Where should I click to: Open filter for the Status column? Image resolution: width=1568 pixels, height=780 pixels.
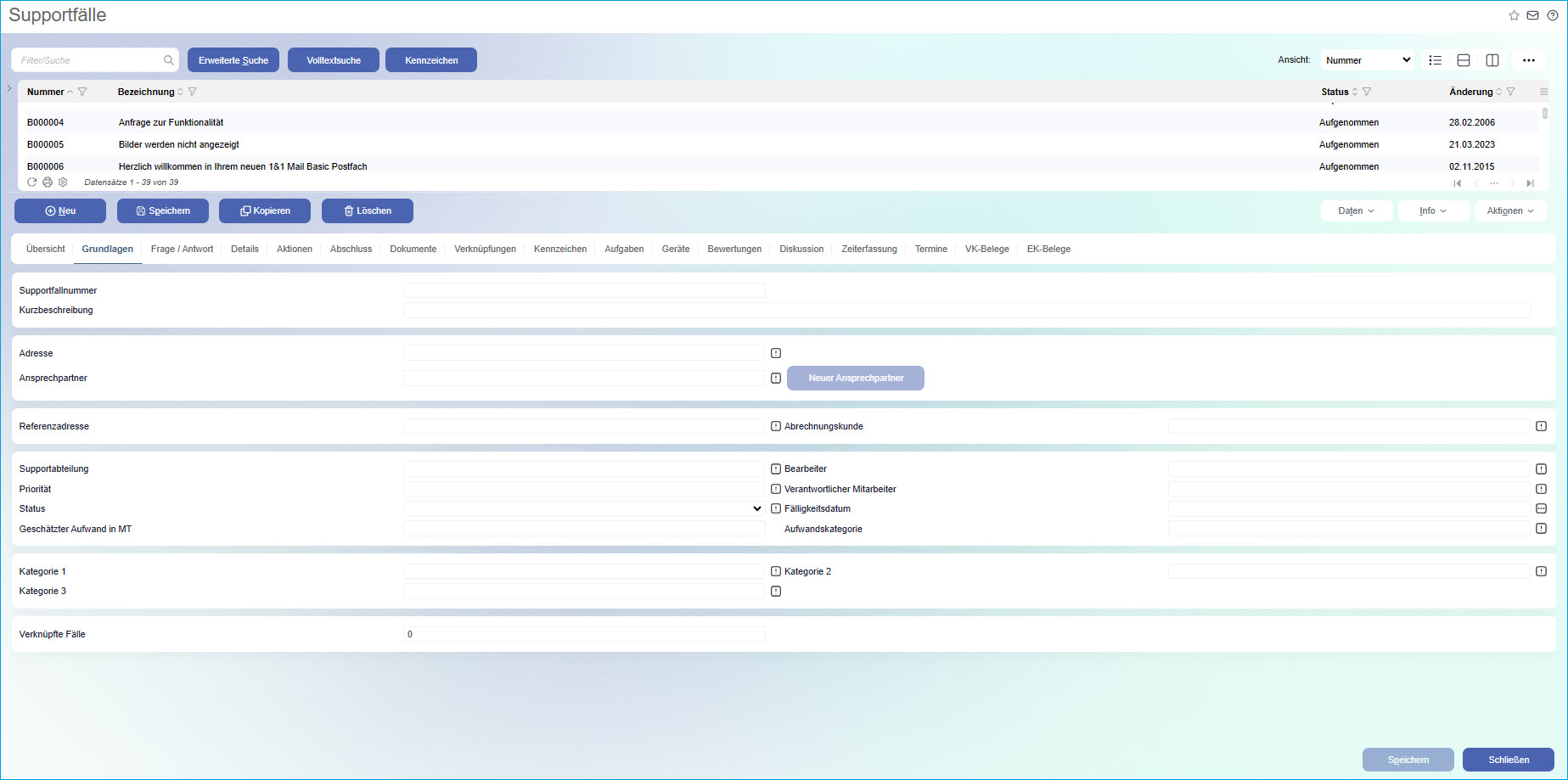click(x=1367, y=92)
